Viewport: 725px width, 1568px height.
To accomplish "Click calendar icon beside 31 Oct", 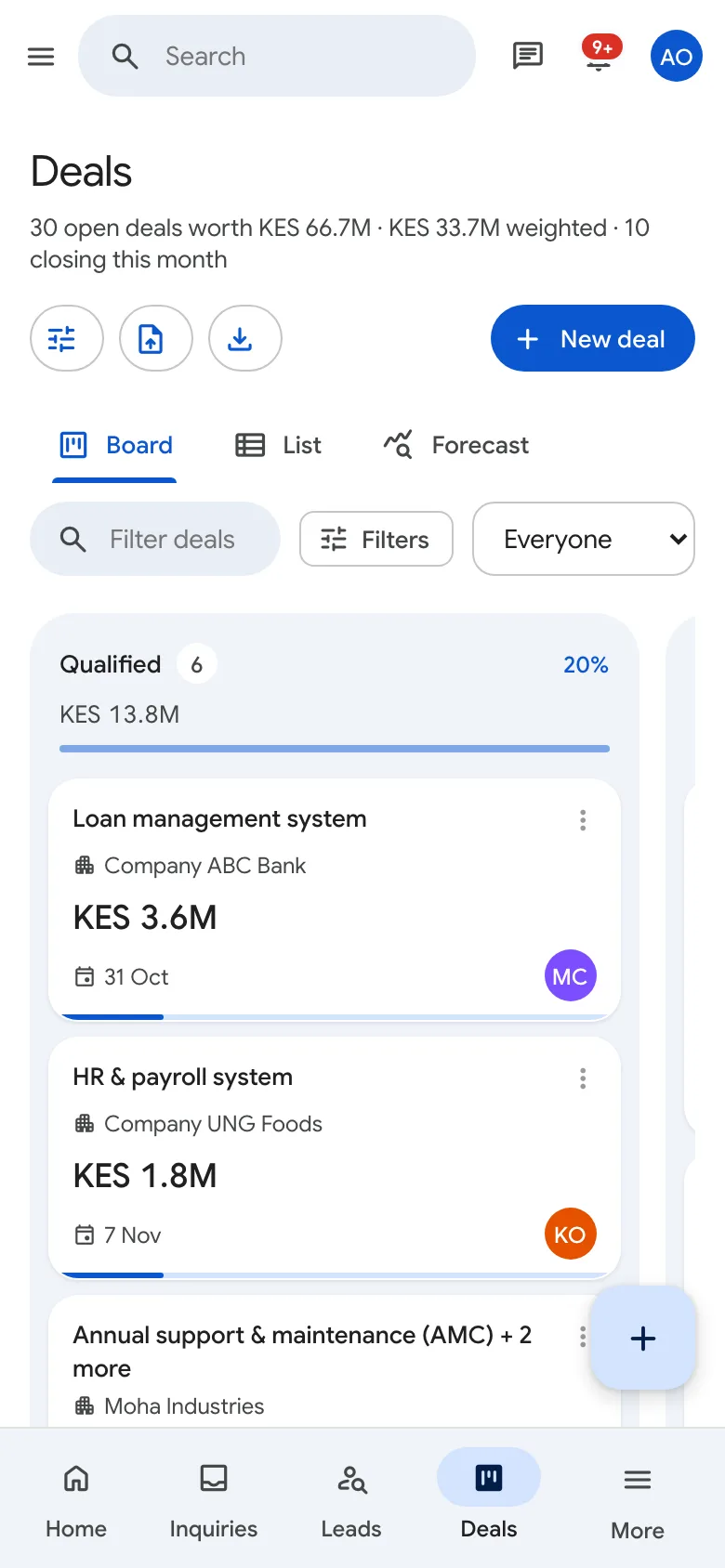I will [85, 977].
